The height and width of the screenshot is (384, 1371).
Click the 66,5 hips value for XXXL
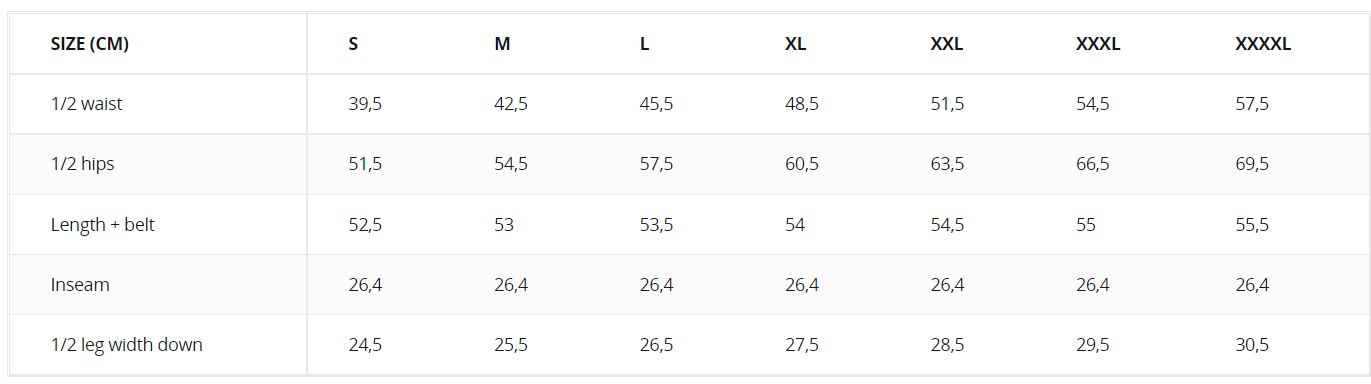1092,164
